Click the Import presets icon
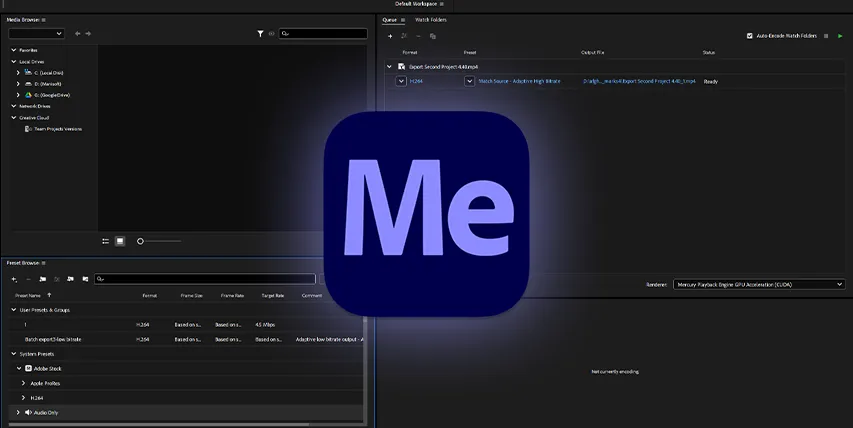 pyautogui.click(x=70, y=279)
